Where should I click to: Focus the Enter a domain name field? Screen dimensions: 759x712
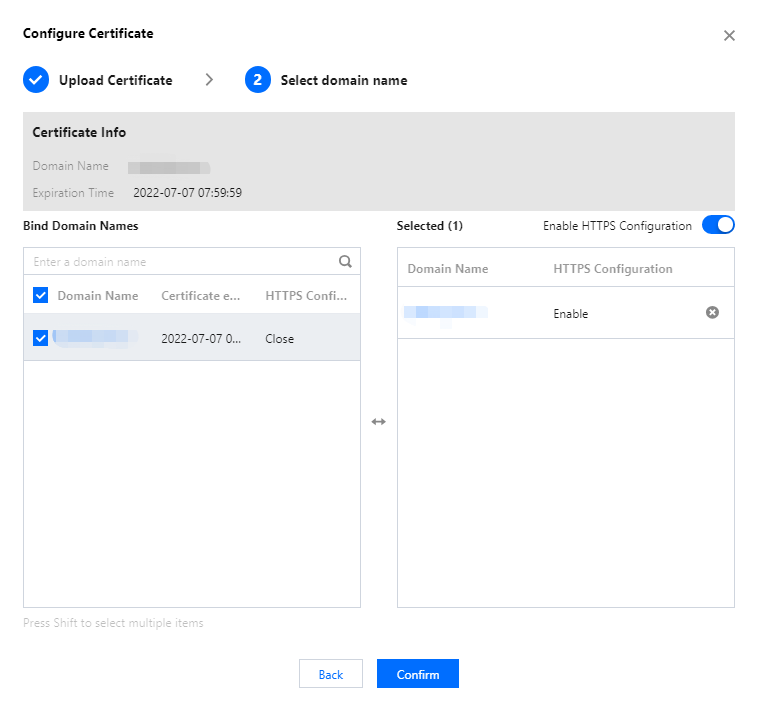[182, 262]
